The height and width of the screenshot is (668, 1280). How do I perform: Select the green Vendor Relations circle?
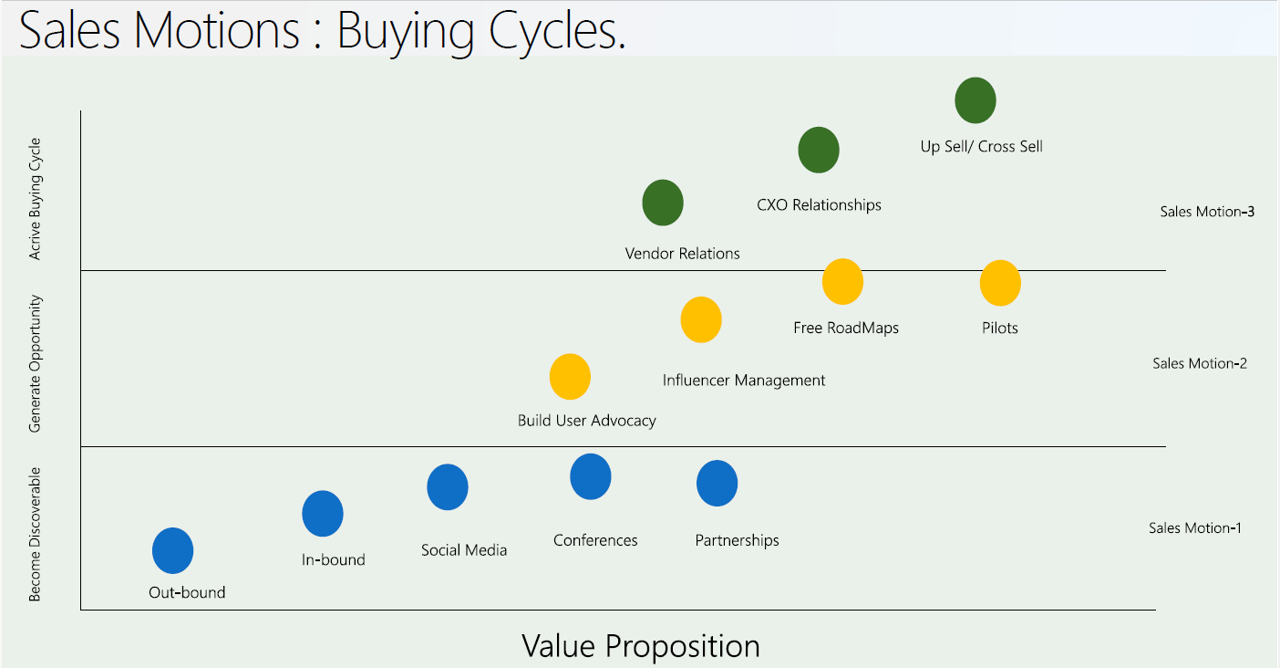point(663,203)
